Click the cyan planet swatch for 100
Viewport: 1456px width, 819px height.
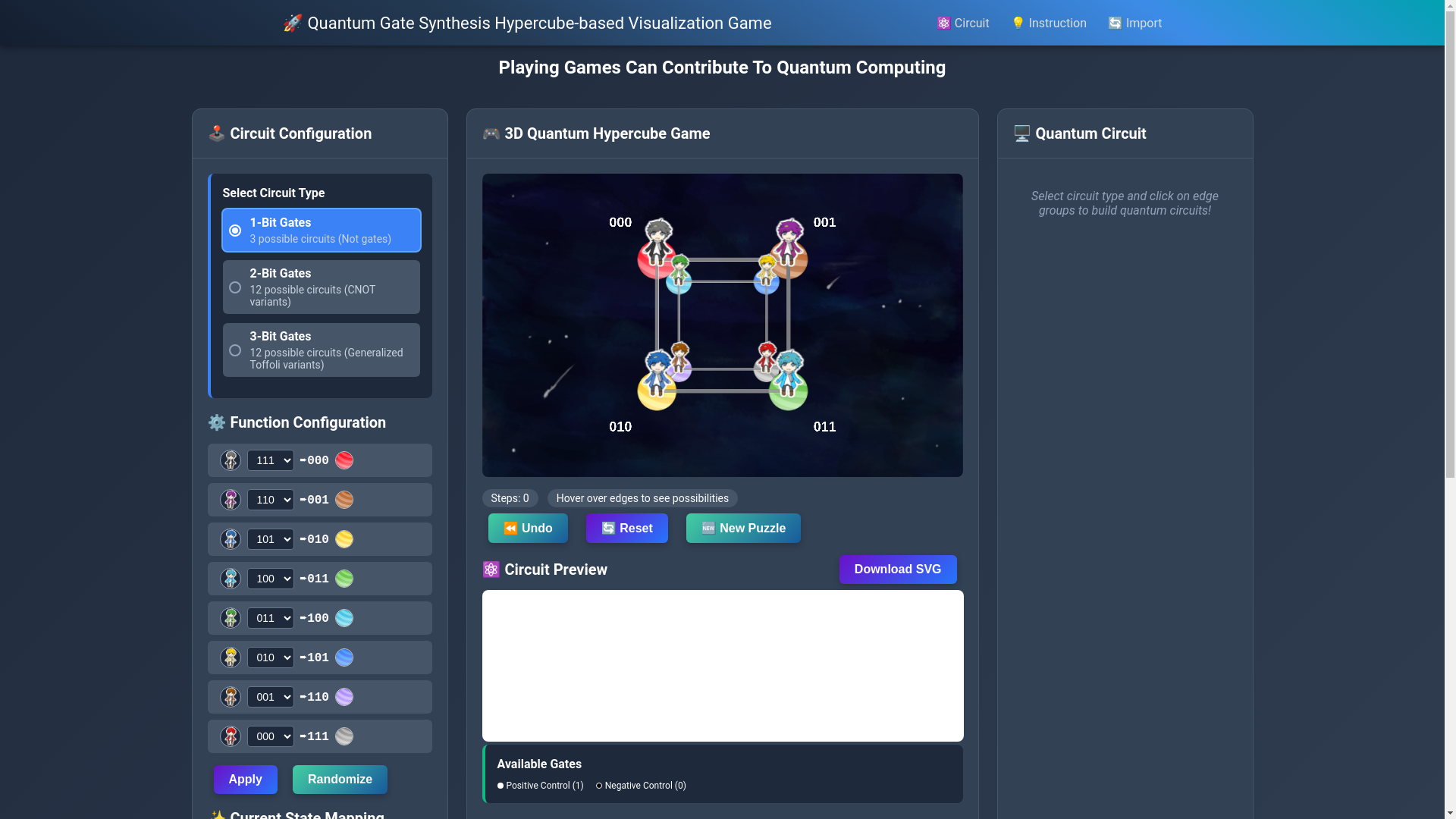pyautogui.click(x=344, y=618)
